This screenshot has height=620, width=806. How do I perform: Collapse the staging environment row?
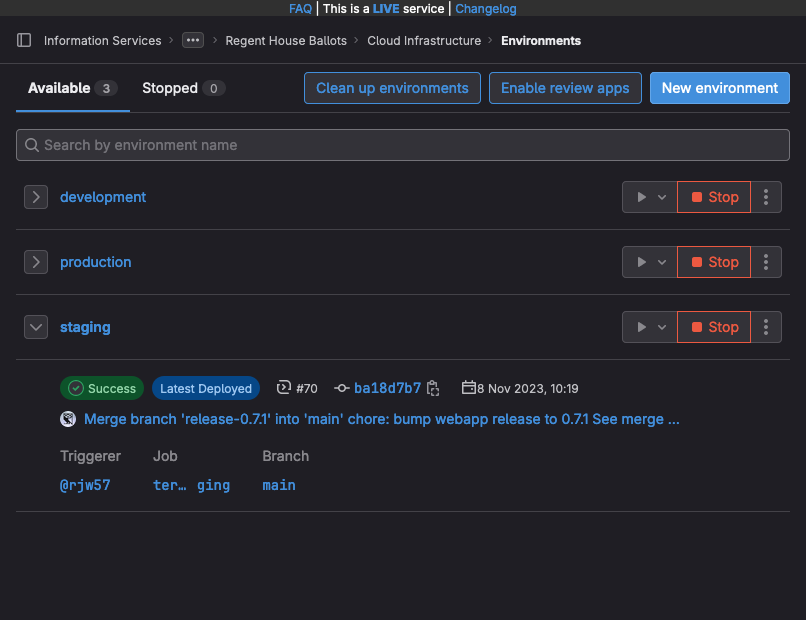36,327
